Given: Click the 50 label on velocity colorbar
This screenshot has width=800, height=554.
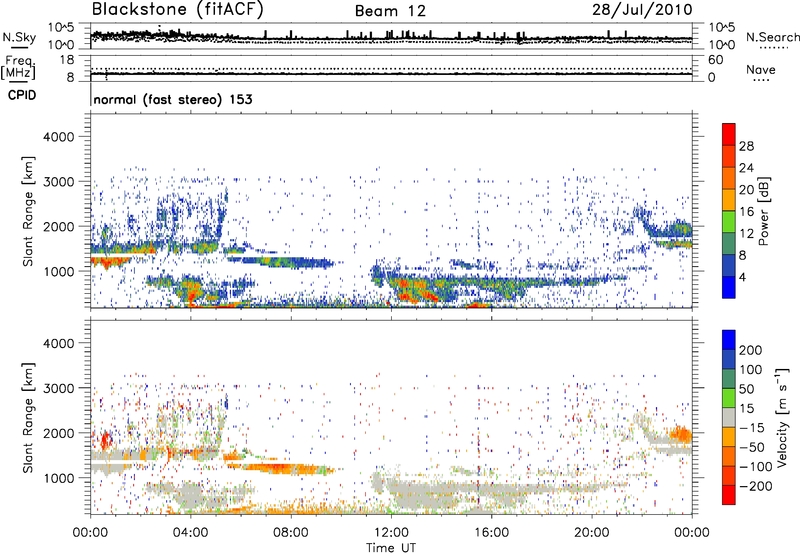Looking at the screenshot, I should (746, 389).
